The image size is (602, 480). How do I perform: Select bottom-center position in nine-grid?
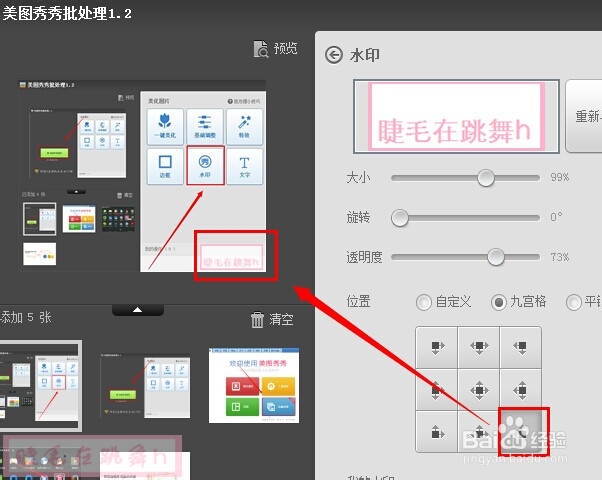point(479,432)
